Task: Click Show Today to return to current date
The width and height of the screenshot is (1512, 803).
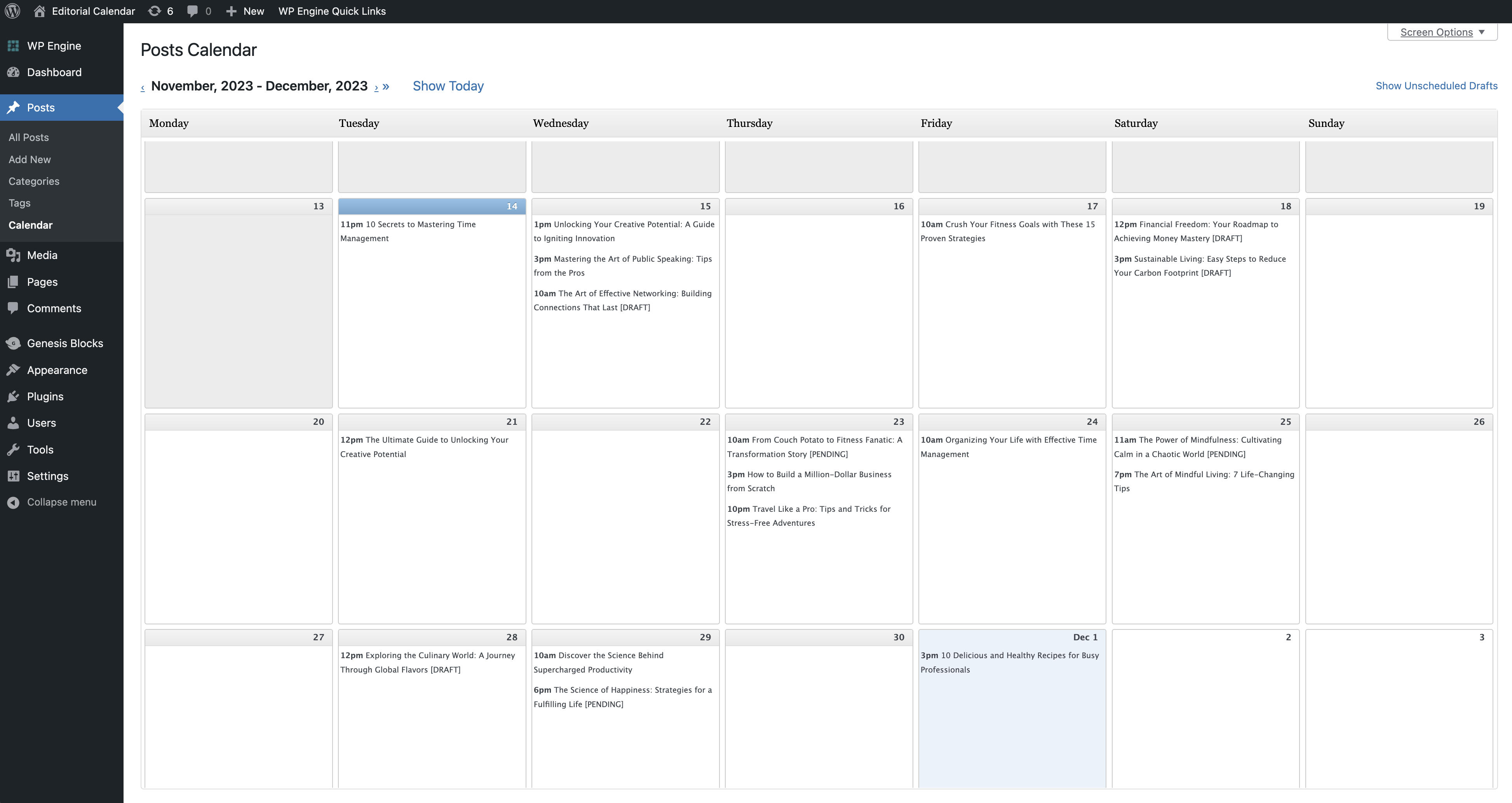Action: click(448, 86)
